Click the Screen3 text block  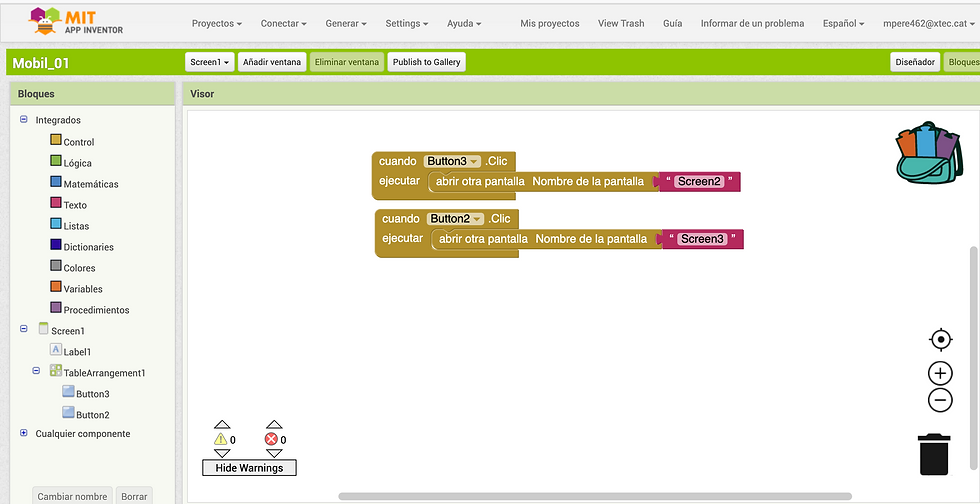[x=702, y=239]
